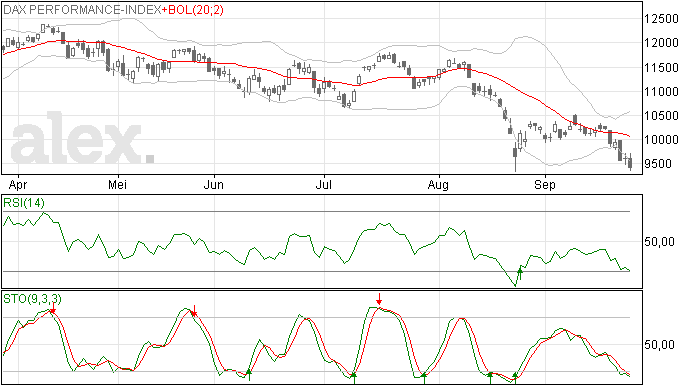
Task: Click the Jun month label
Action: (213, 184)
